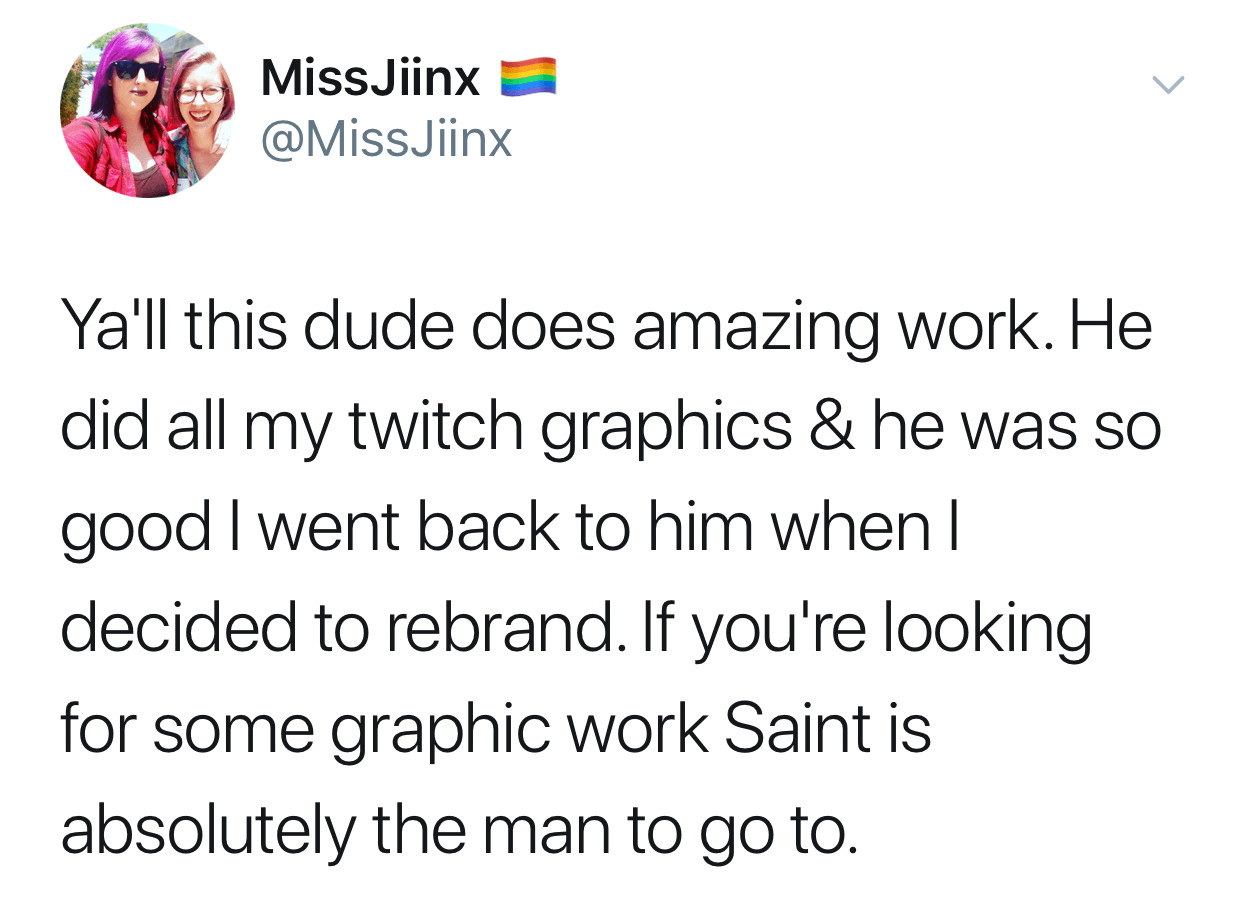Open the MissJiinx profile avatar photo
The image size is (1242, 900).
click(x=148, y=110)
